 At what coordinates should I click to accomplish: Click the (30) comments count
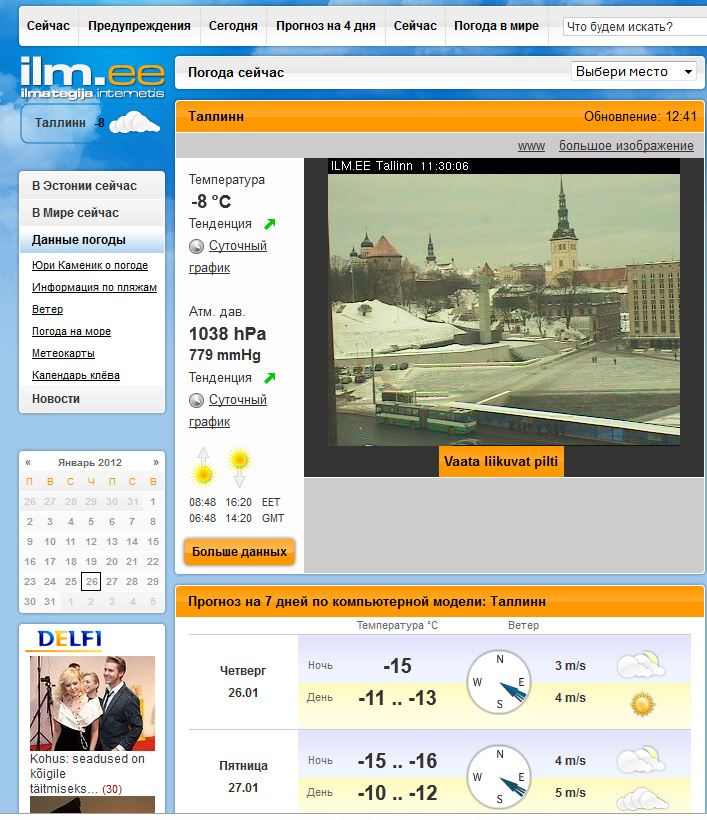click(x=112, y=789)
